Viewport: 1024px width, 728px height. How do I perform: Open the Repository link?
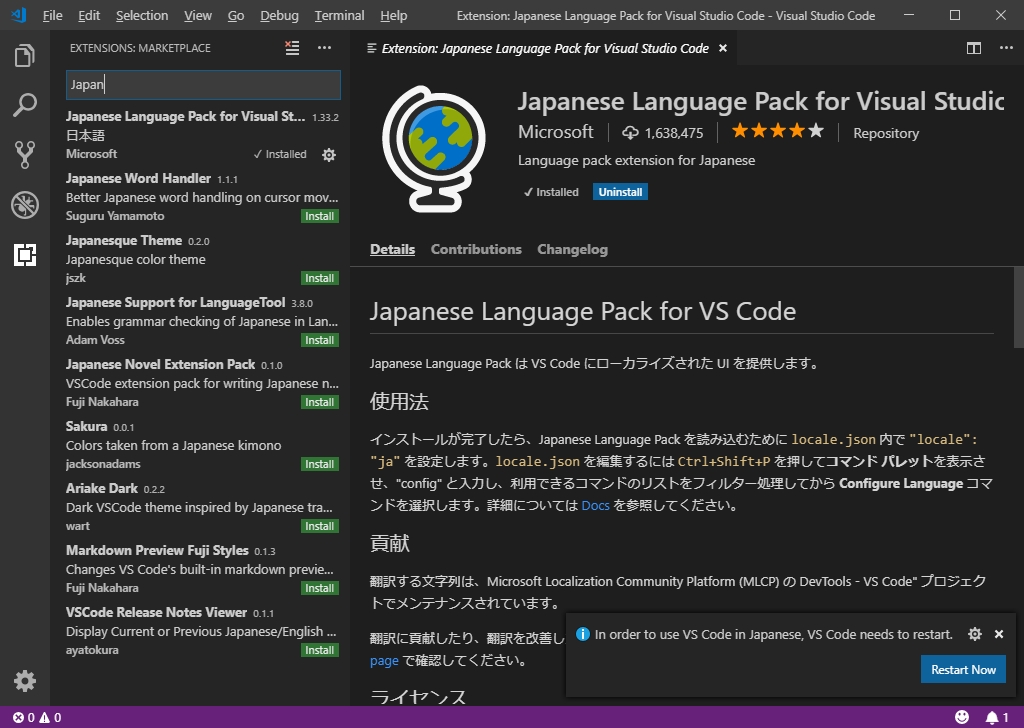(x=886, y=133)
